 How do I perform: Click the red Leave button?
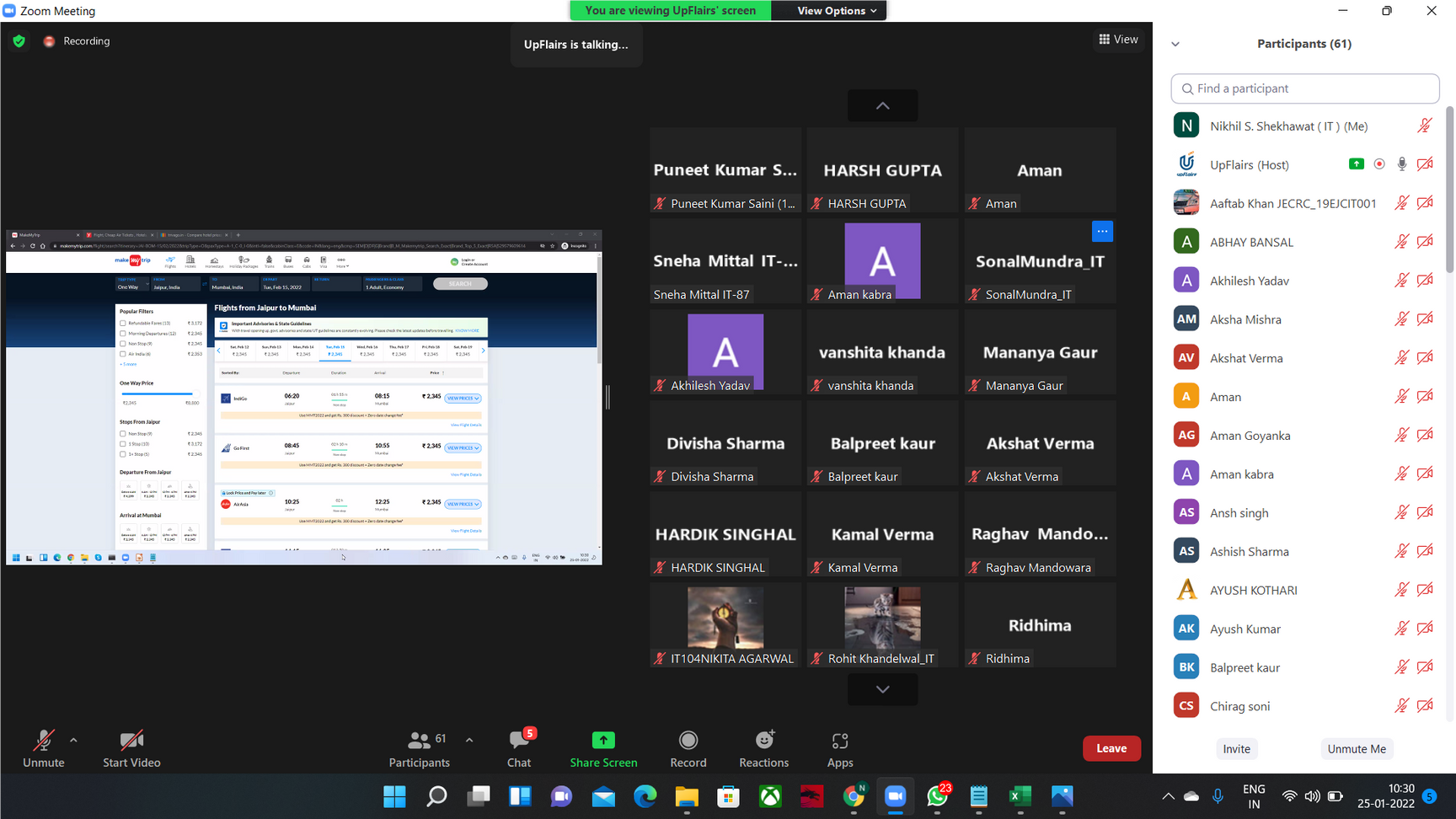pos(1111,748)
